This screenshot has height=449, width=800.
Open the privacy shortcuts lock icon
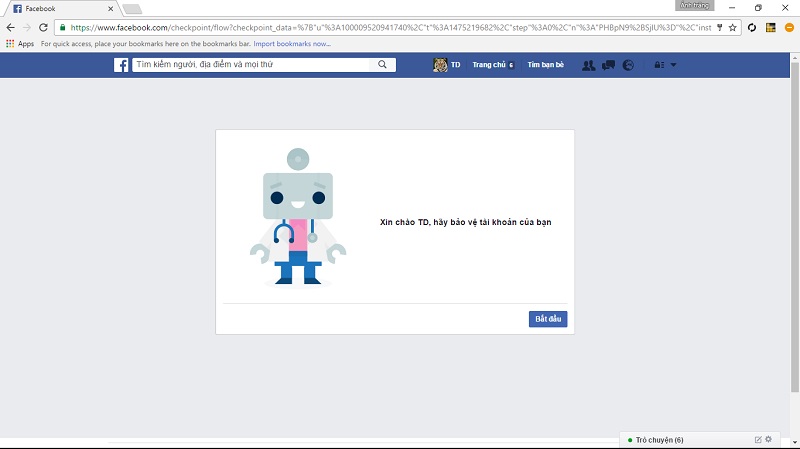tap(659, 65)
